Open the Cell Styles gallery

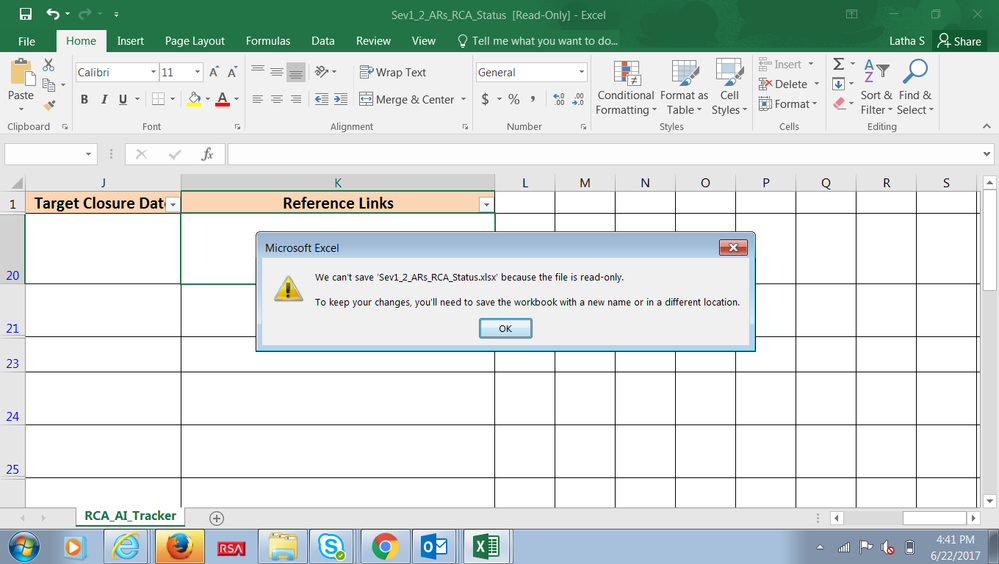(729, 87)
